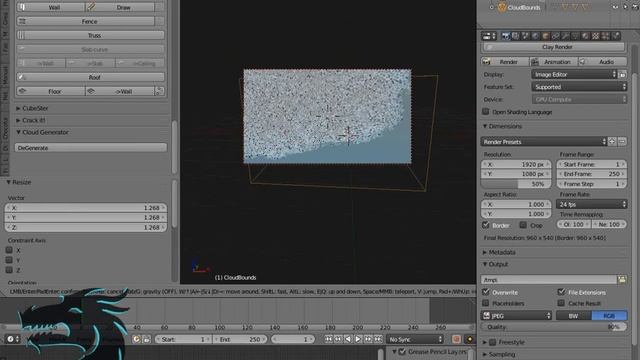Click the Audio button
The image size is (640, 360).
pyautogui.click(x=602, y=62)
